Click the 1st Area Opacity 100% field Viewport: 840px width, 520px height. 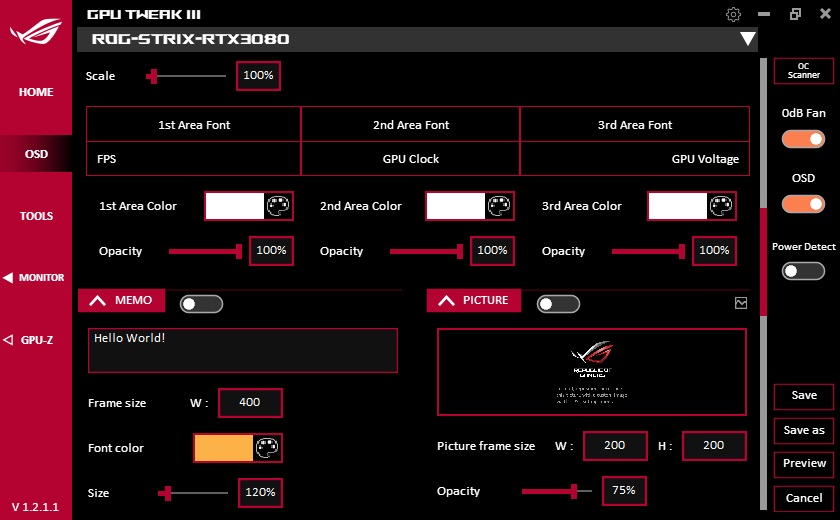pyautogui.click(x=271, y=251)
